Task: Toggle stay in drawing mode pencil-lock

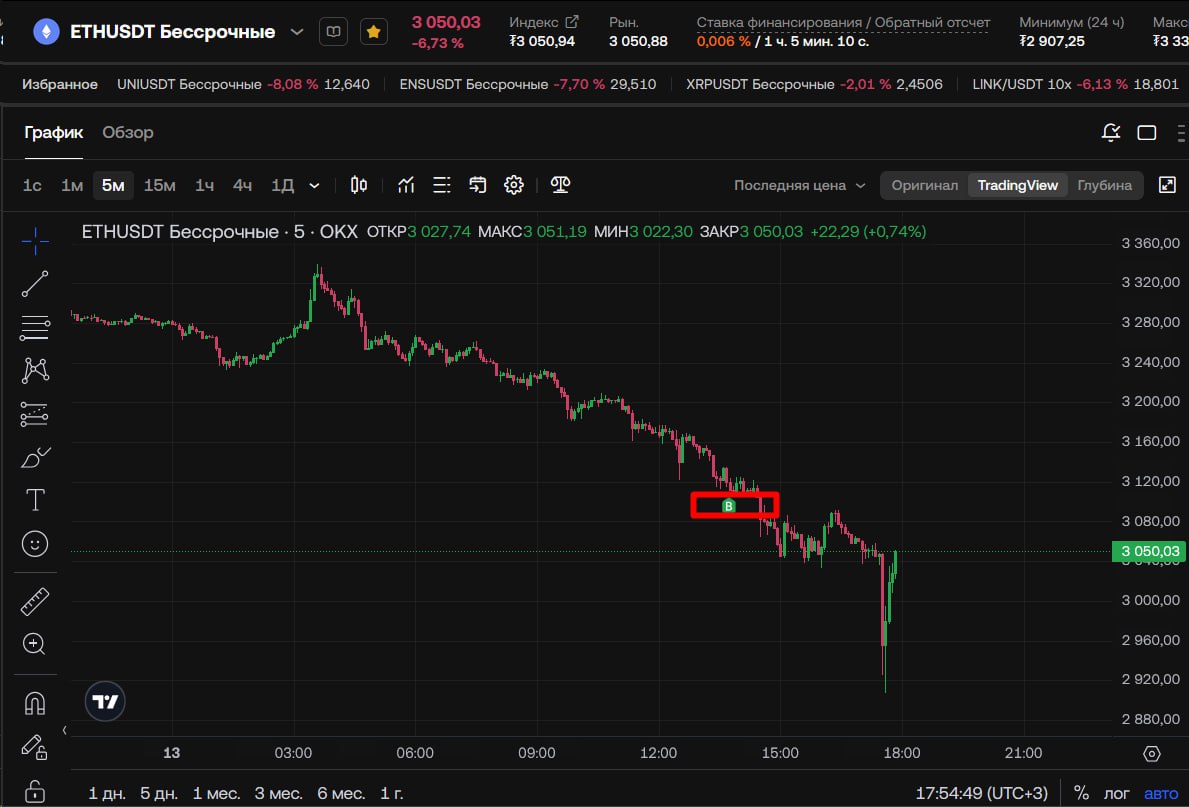Action: click(35, 747)
